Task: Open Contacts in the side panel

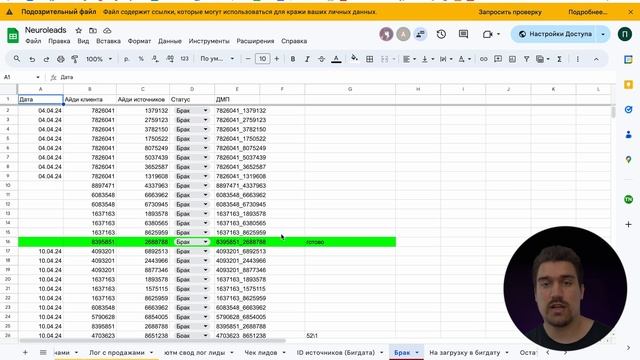Action: click(x=629, y=134)
